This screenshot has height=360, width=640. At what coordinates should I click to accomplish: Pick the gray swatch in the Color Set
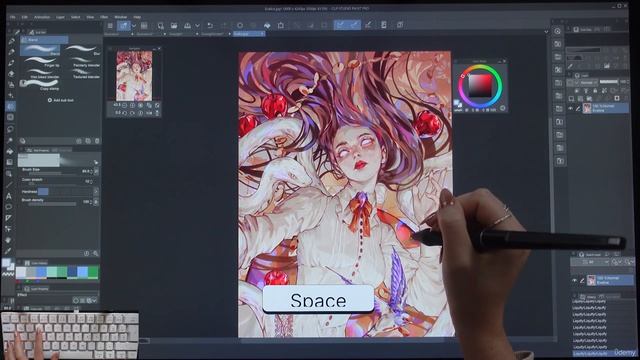[x=31, y=272]
